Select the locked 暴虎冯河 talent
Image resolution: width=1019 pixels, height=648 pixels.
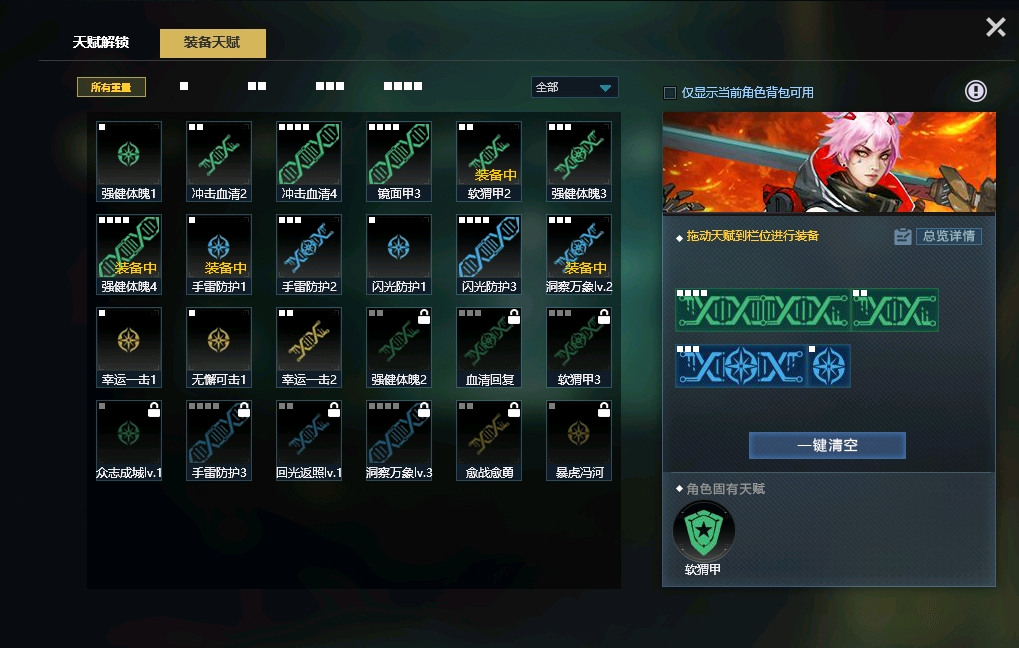point(578,440)
